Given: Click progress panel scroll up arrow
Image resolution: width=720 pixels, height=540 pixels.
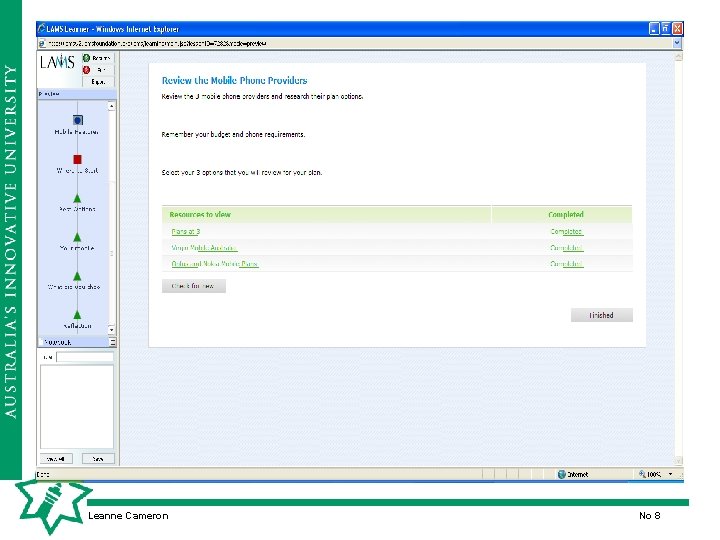Looking at the screenshot, I should [x=112, y=106].
